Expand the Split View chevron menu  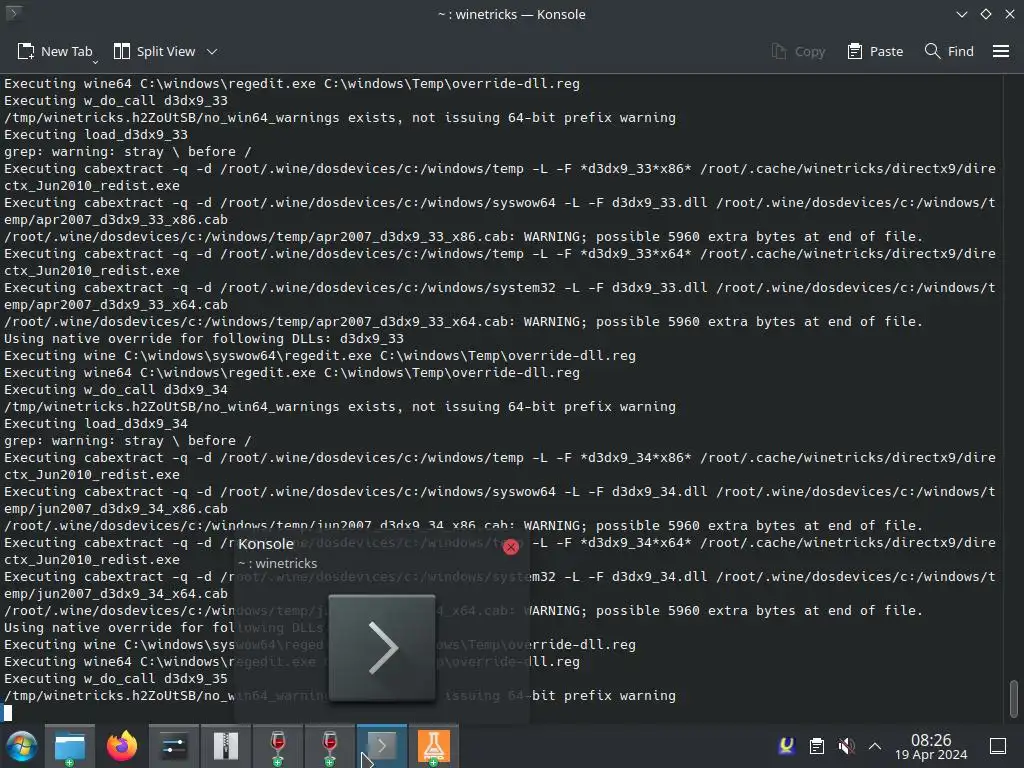212,52
